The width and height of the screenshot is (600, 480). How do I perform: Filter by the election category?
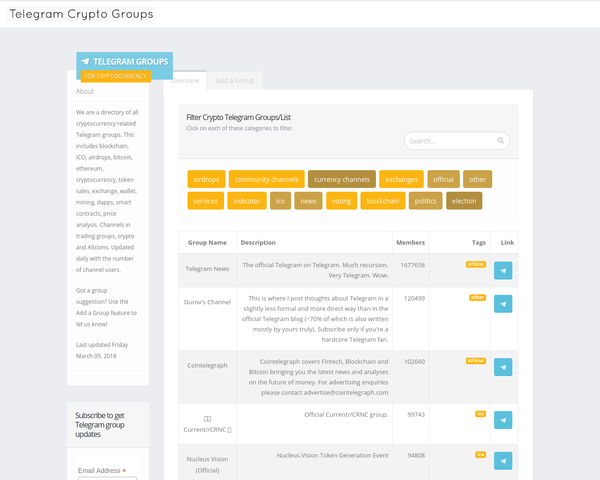464,201
